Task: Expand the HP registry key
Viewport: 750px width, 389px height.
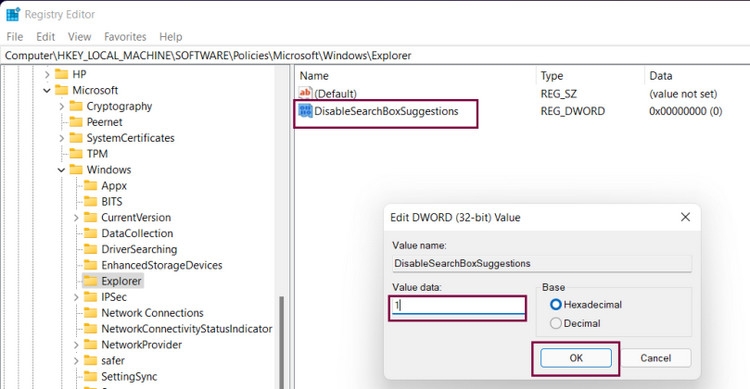Action: pyautogui.click(x=47, y=74)
